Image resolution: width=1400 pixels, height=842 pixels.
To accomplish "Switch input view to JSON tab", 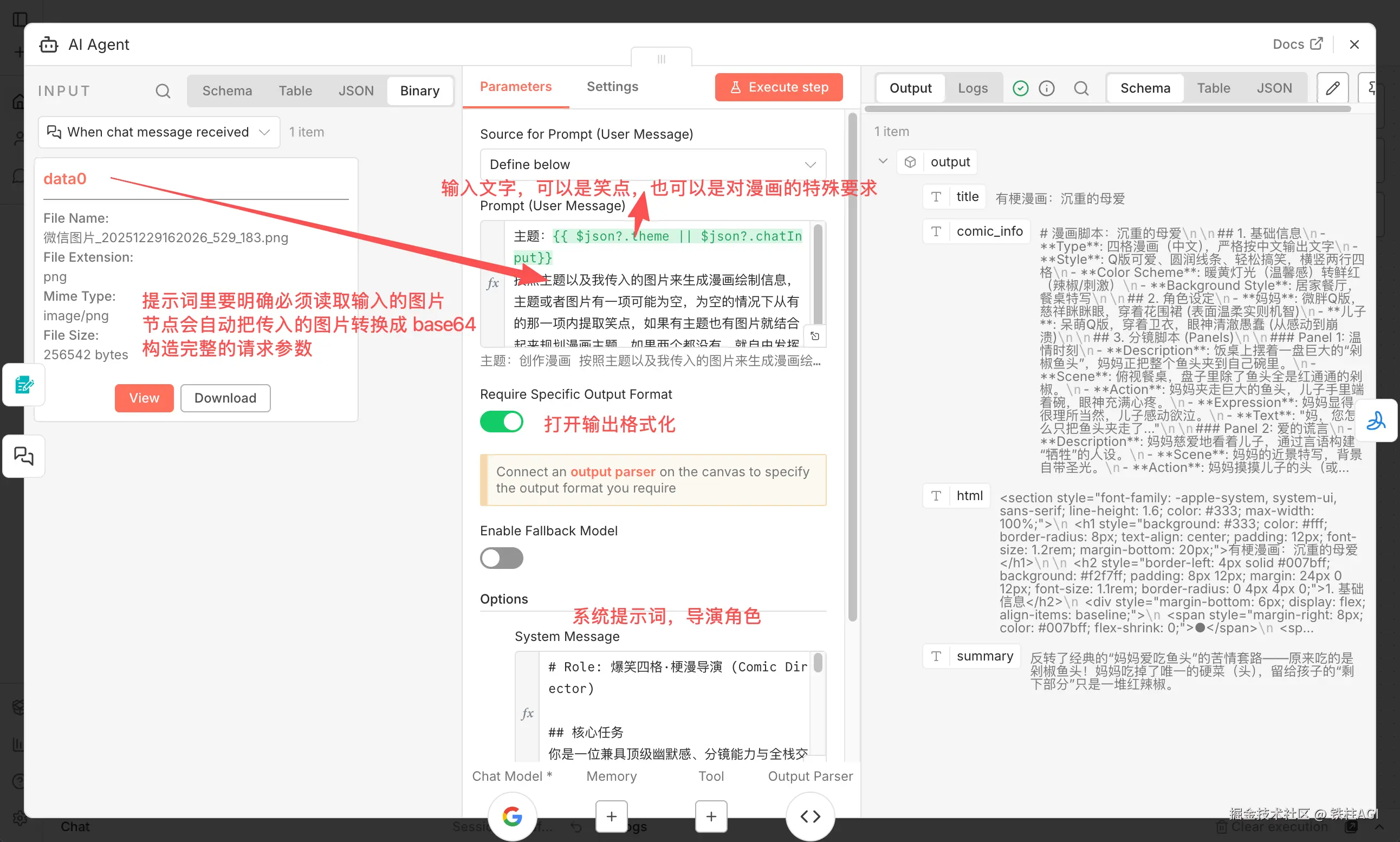I will pyautogui.click(x=355, y=91).
